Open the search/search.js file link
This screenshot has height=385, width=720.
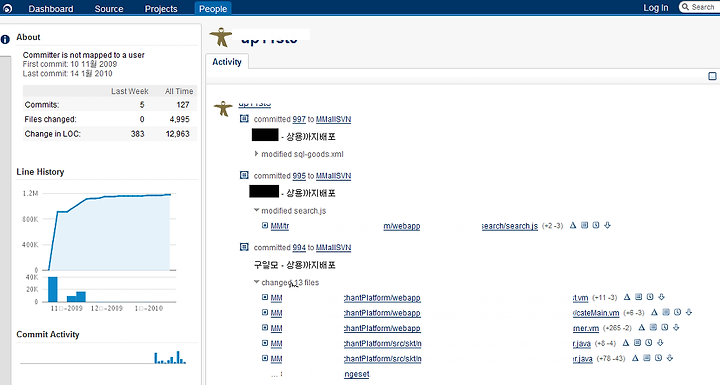pyautogui.click(x=509, y=226)
